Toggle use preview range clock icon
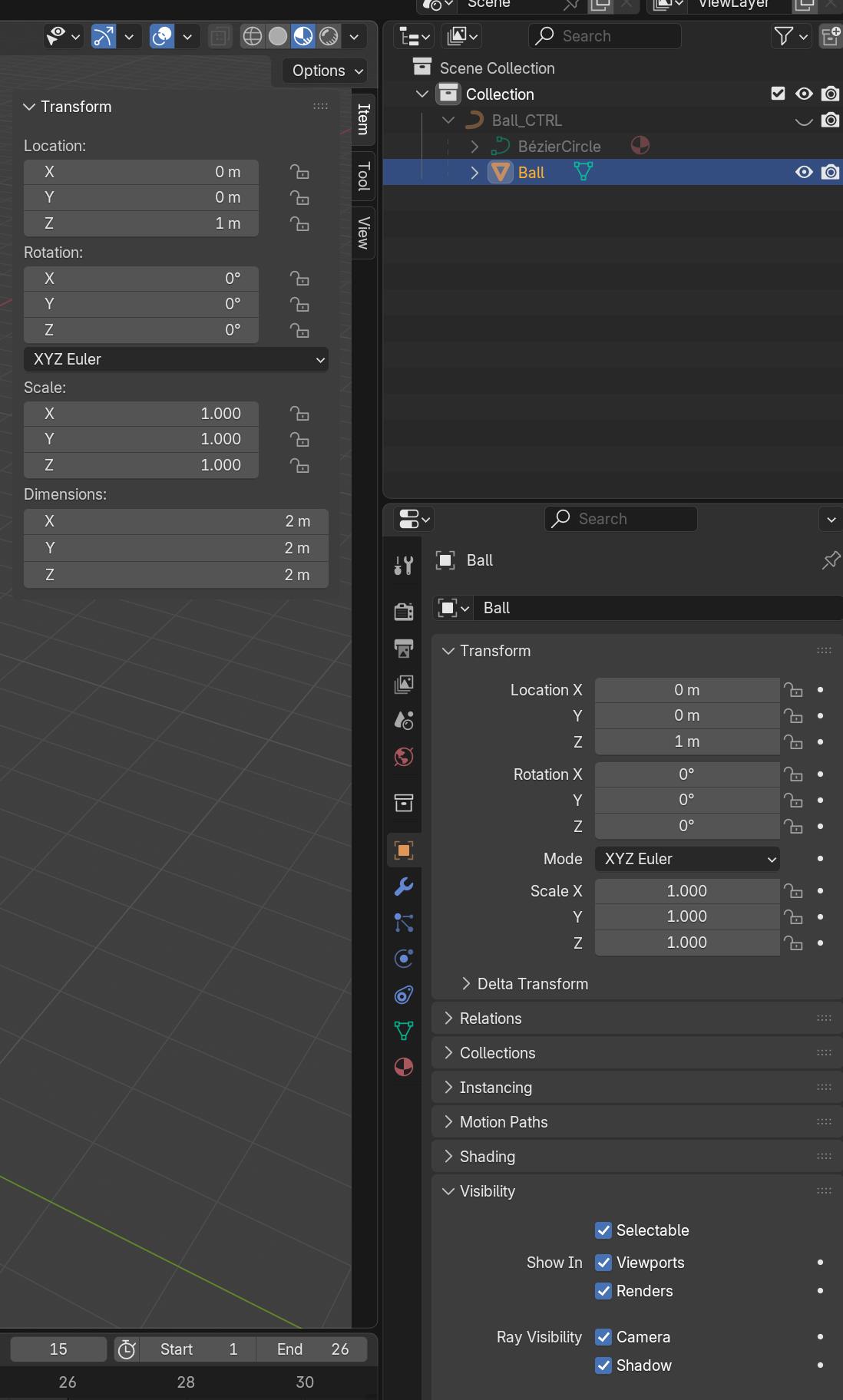Viewport: 843px width, 1400px height. pyautogui.click(x=127, y=1349)
